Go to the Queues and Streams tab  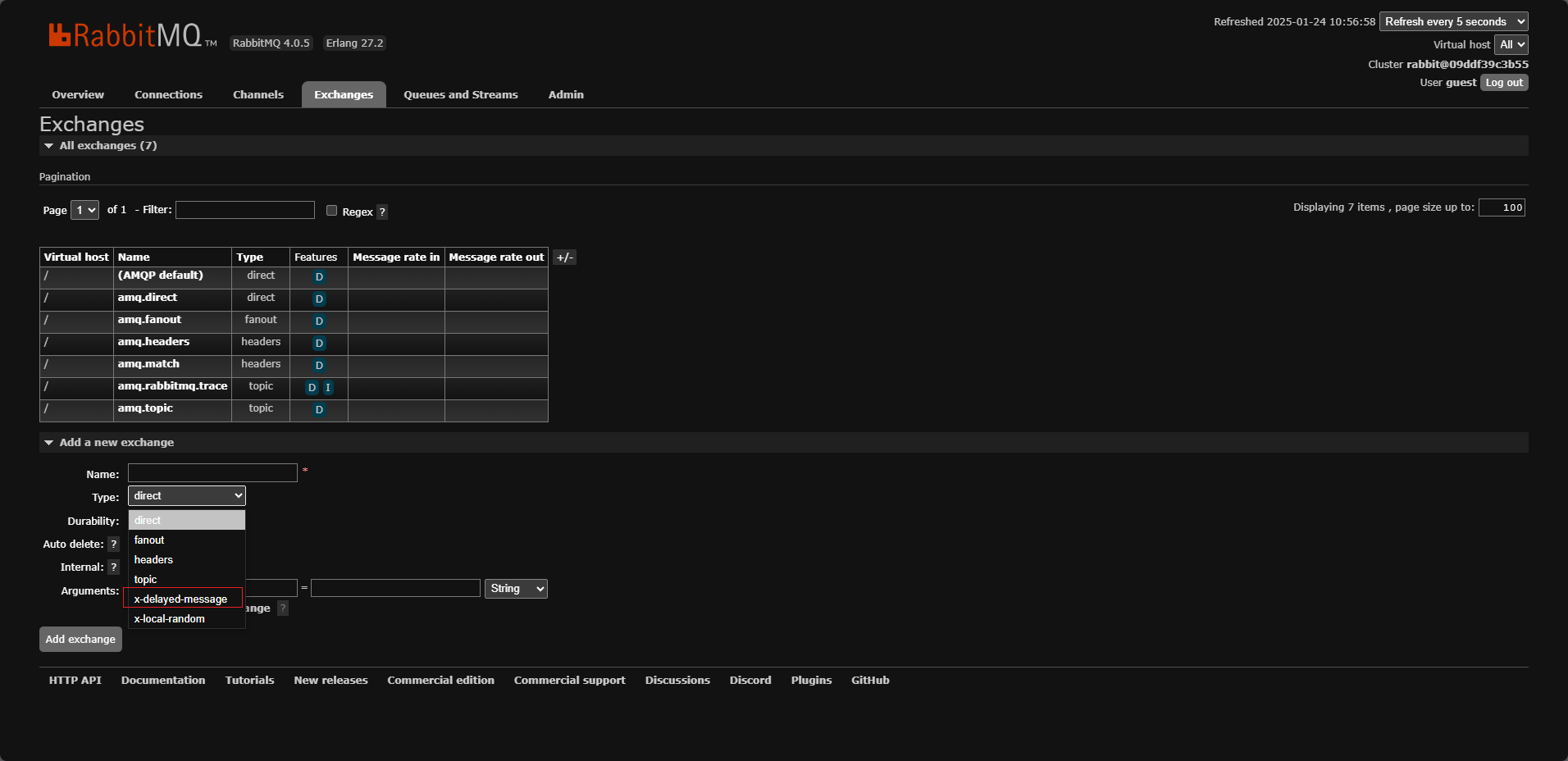pyautogui.click(x=461, y=95)
